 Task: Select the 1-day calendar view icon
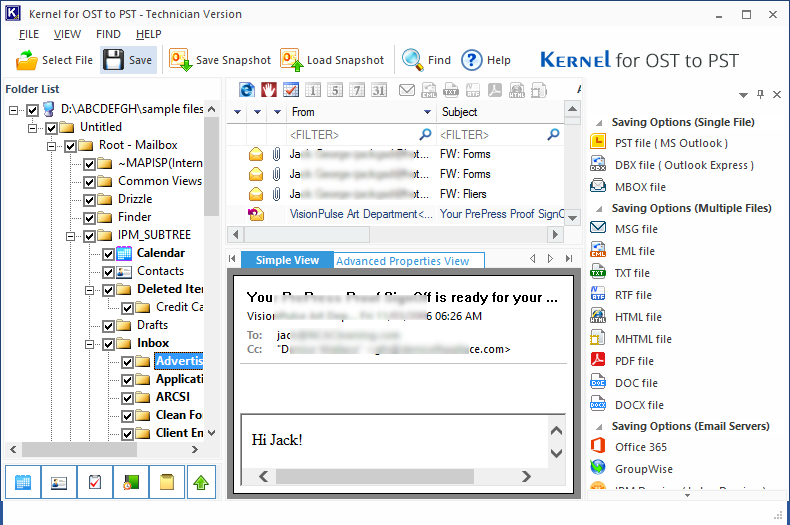313,90
